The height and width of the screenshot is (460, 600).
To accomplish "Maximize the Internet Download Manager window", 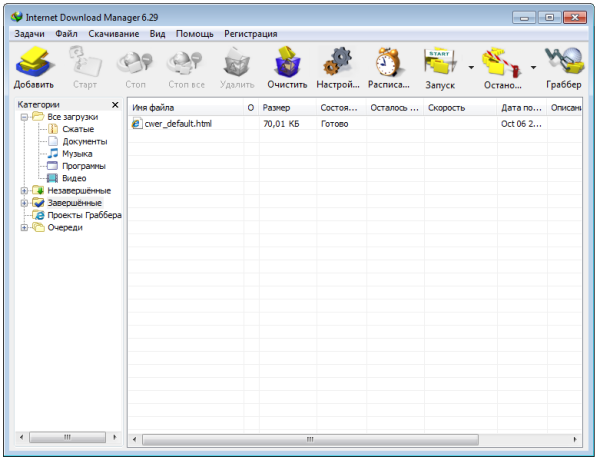I will click(549, 18).
